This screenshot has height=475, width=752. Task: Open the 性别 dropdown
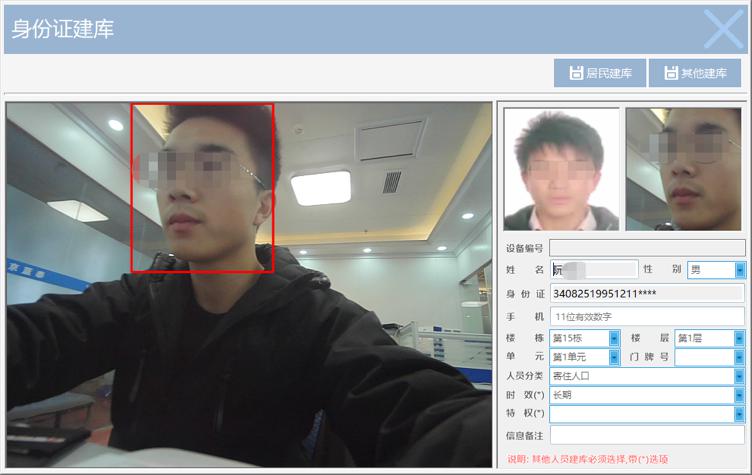(x=740, y=270)
